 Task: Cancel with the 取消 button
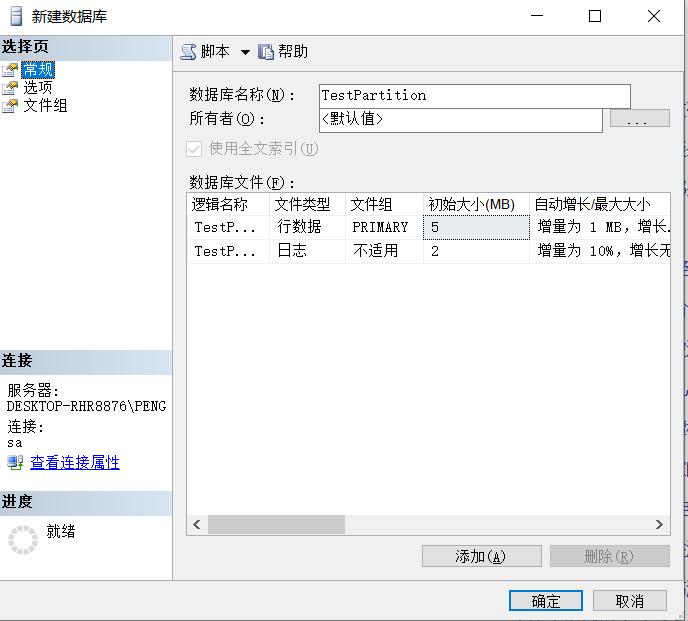click(630, 601)
